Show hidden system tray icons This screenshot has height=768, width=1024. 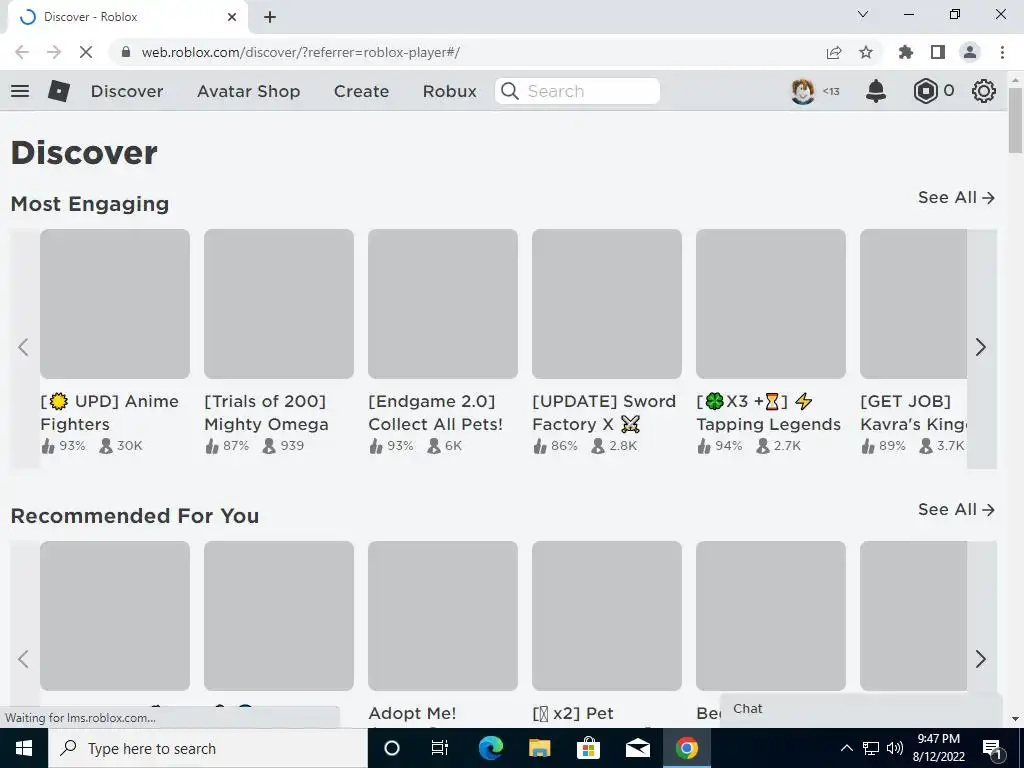(846, 748)
